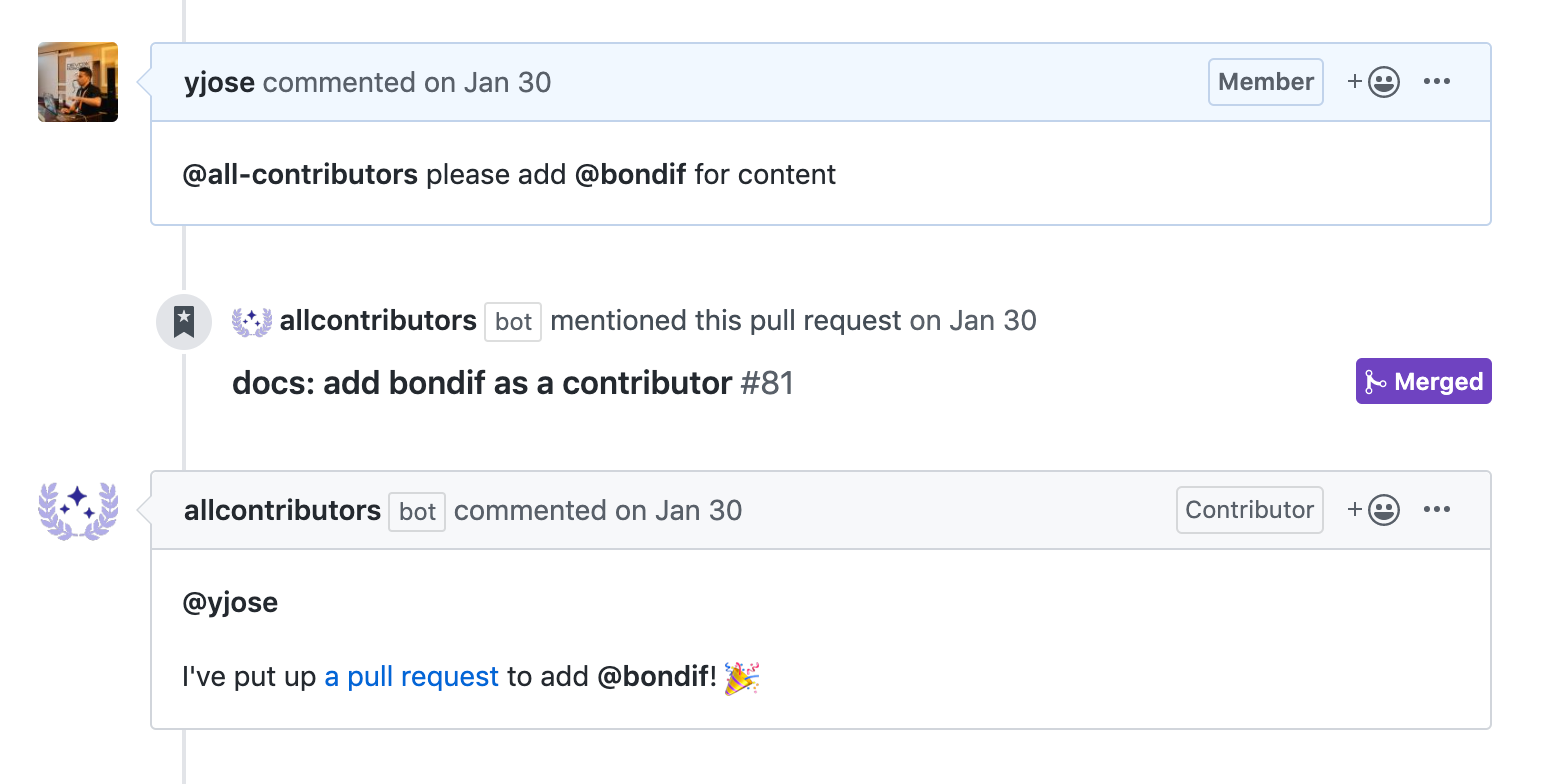Click yjose's avatar photo

pos(78,82)
